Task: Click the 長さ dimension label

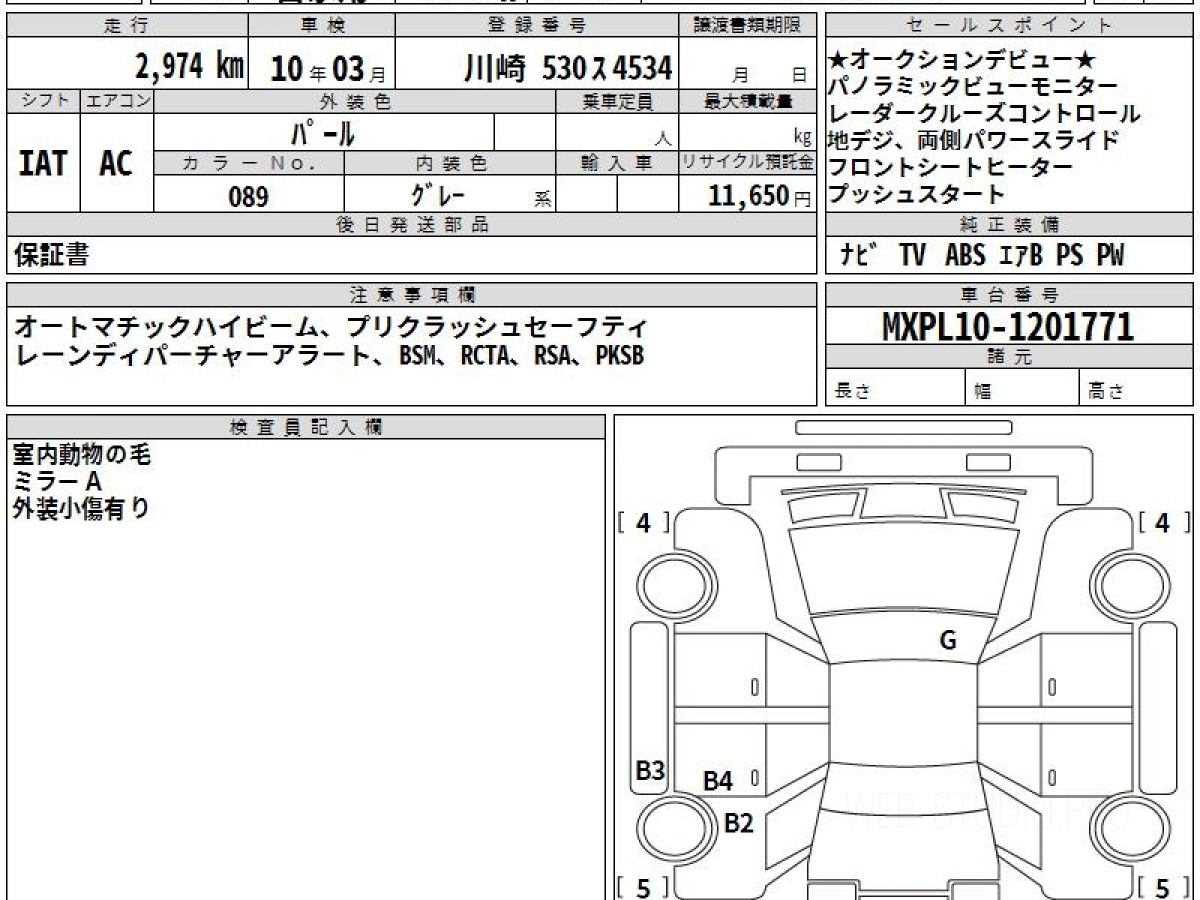Action: [x=851, y=392]
